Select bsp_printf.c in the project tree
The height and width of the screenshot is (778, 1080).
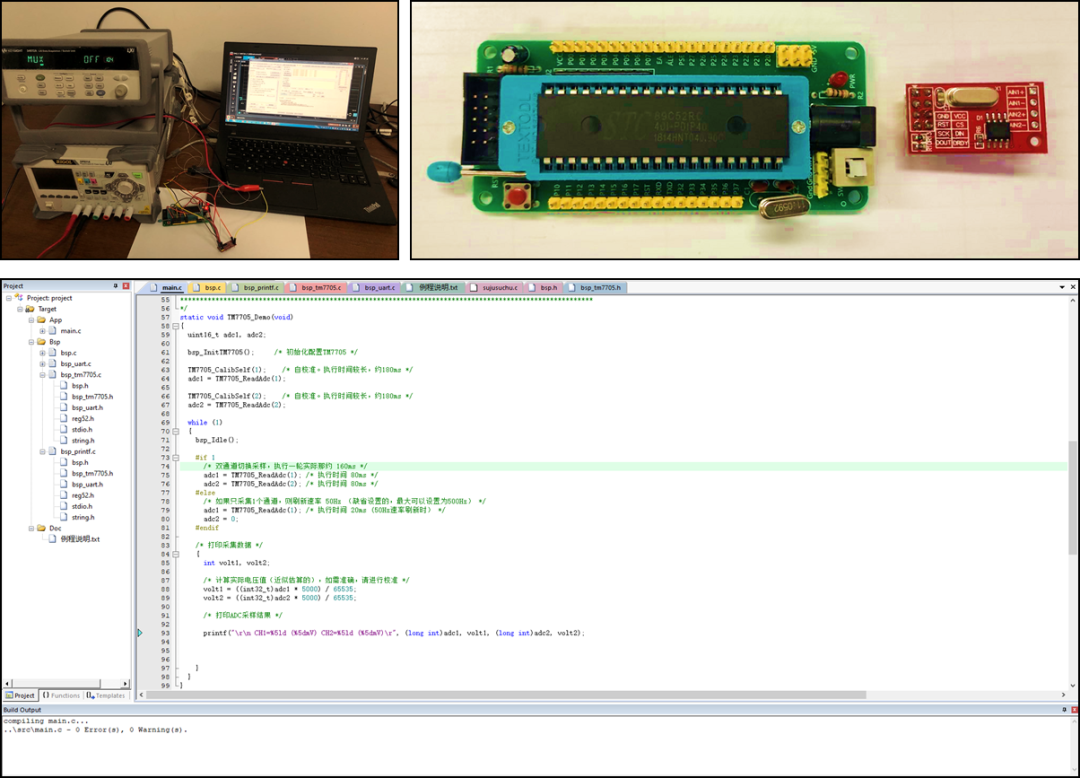click(78, 452)
